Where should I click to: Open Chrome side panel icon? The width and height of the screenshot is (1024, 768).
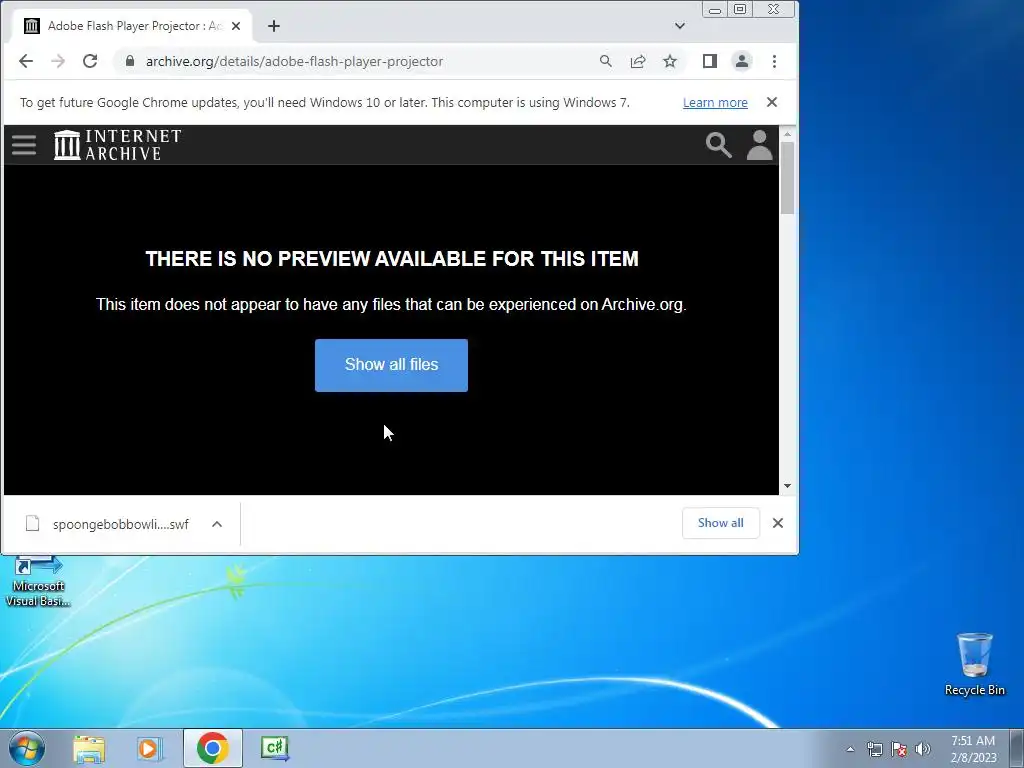(x=710, y=61)
